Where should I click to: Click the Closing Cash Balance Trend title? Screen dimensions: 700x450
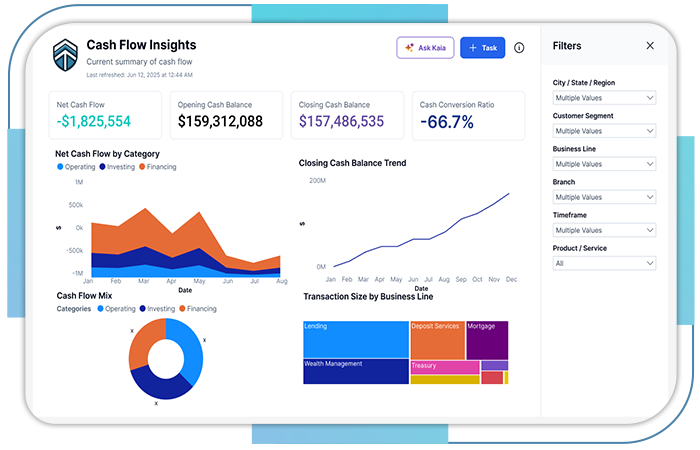point(352,163)
